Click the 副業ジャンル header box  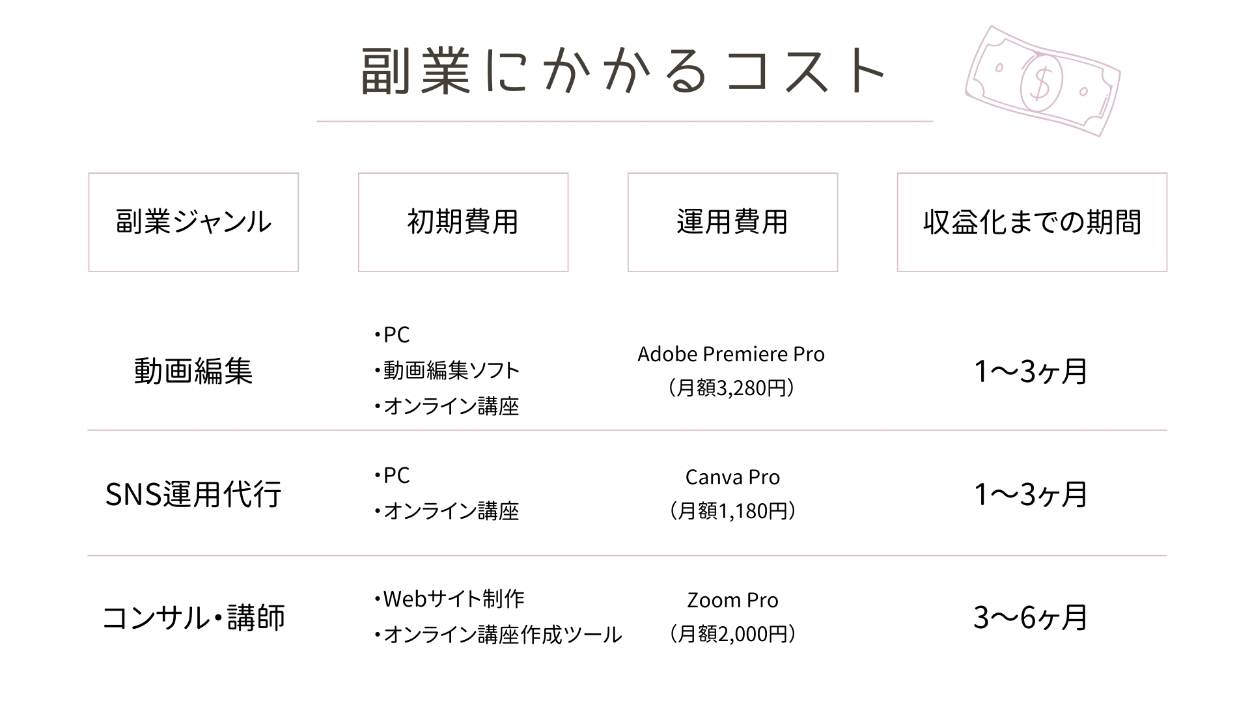[193, 222]
